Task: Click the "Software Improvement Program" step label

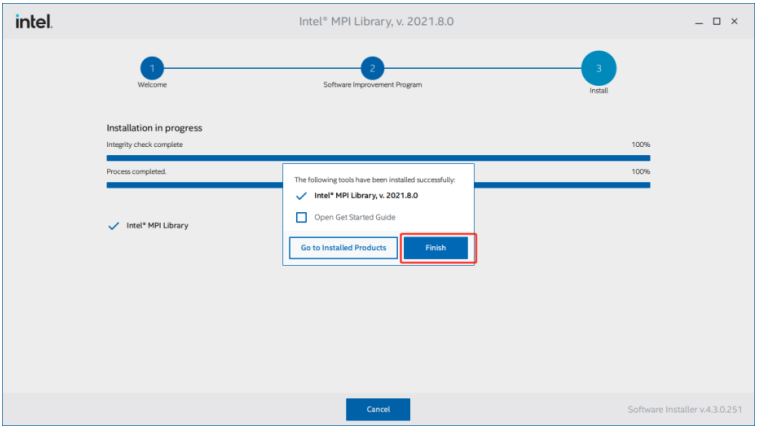Action: click(x=372, y=85)
